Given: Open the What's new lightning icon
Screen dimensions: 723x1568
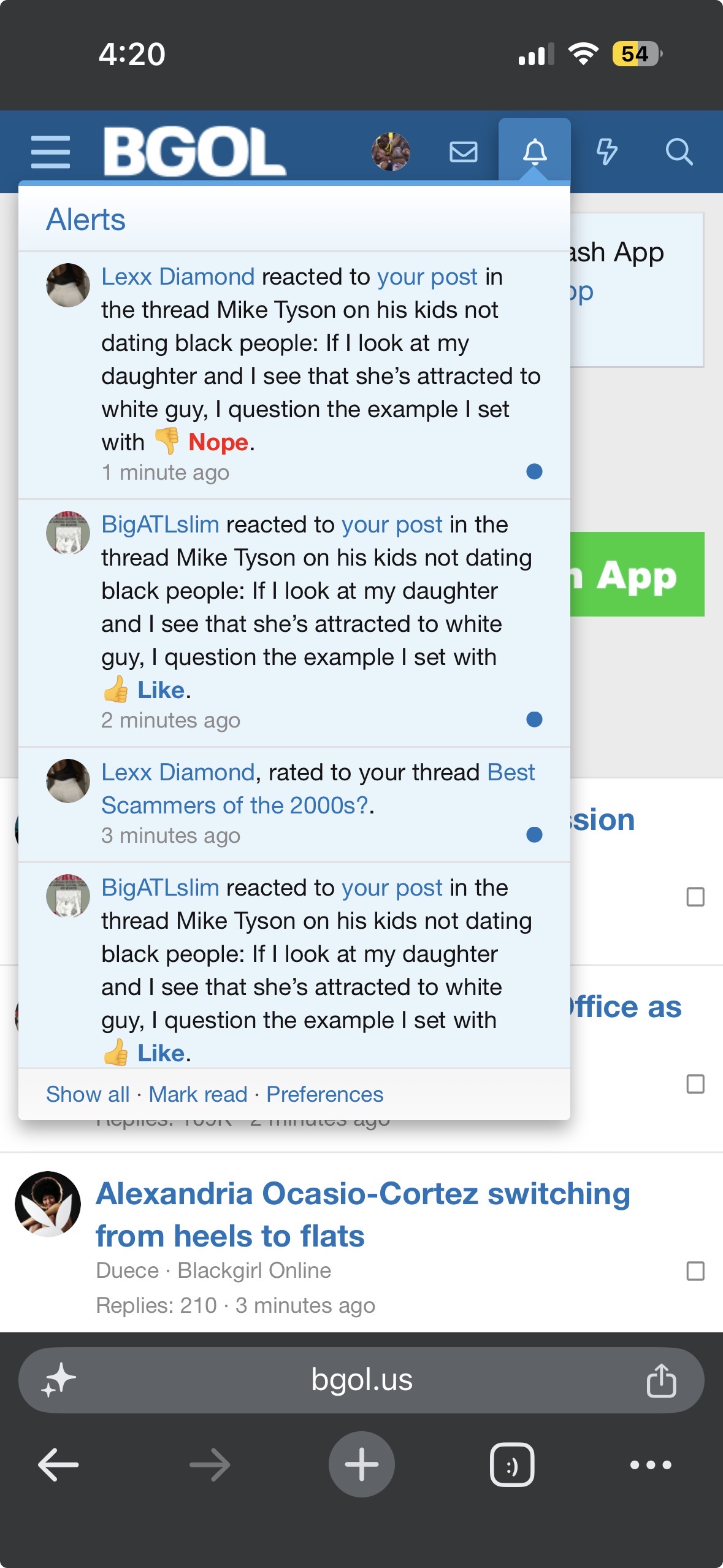Looking at the screenshot, I should pos(606,152).
